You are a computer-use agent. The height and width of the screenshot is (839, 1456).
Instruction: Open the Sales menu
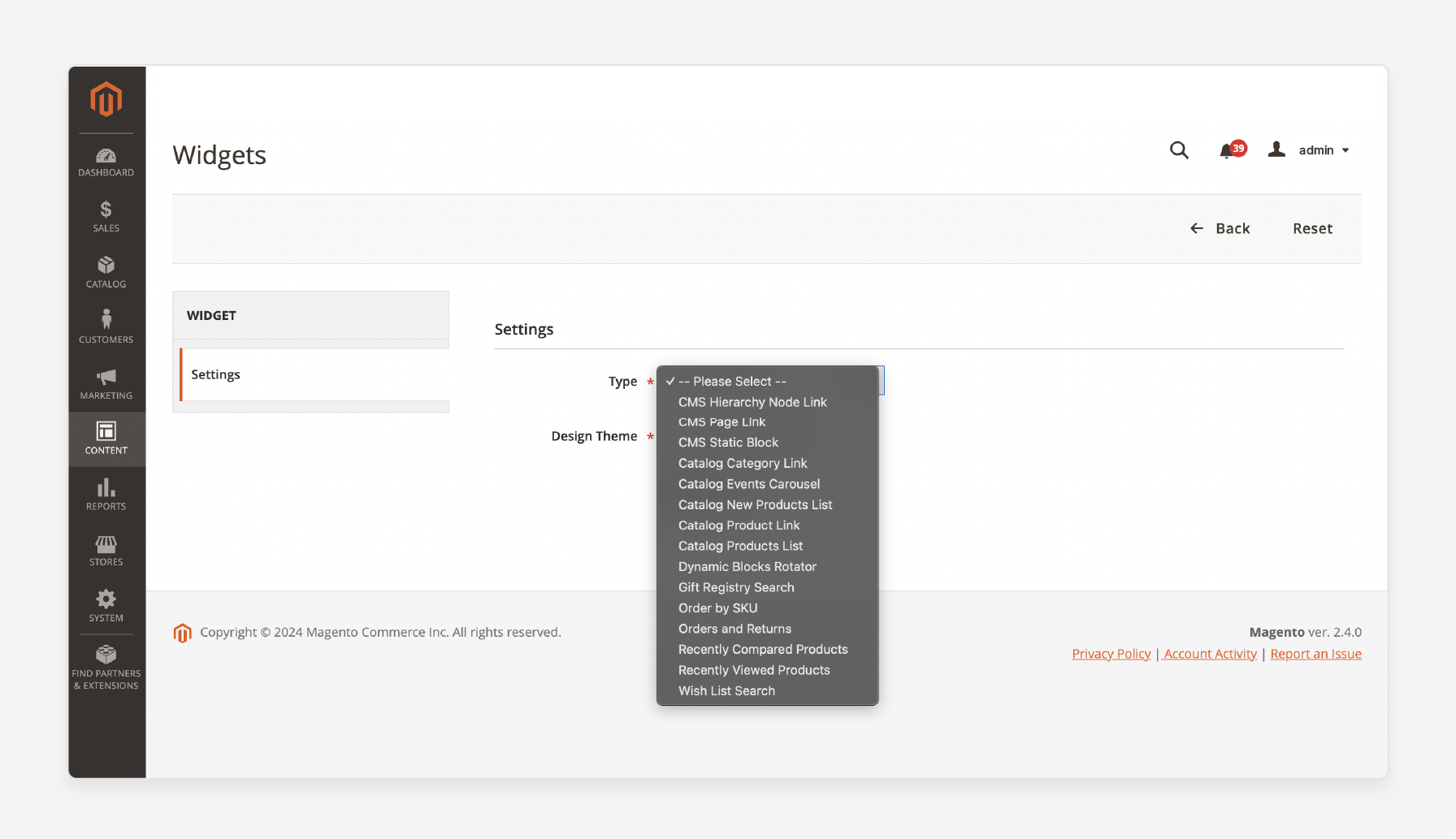[x=106, y=217]
